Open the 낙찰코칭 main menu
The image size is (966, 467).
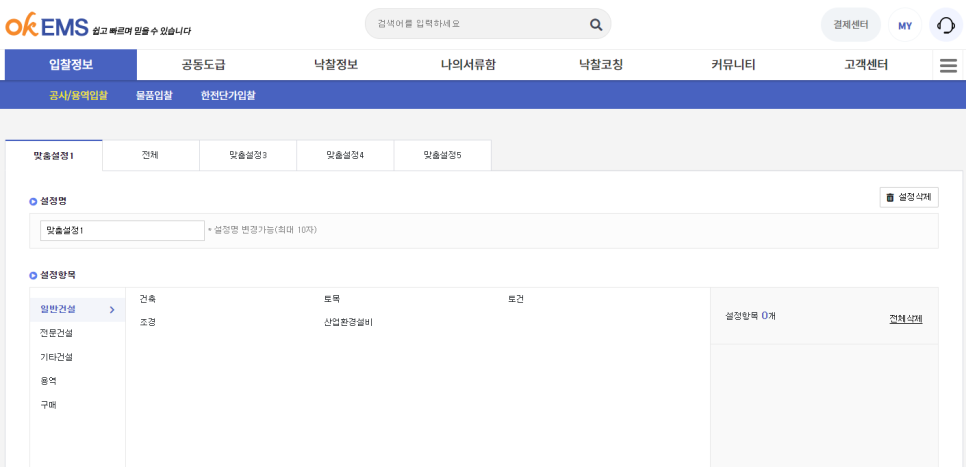(601, 65)
